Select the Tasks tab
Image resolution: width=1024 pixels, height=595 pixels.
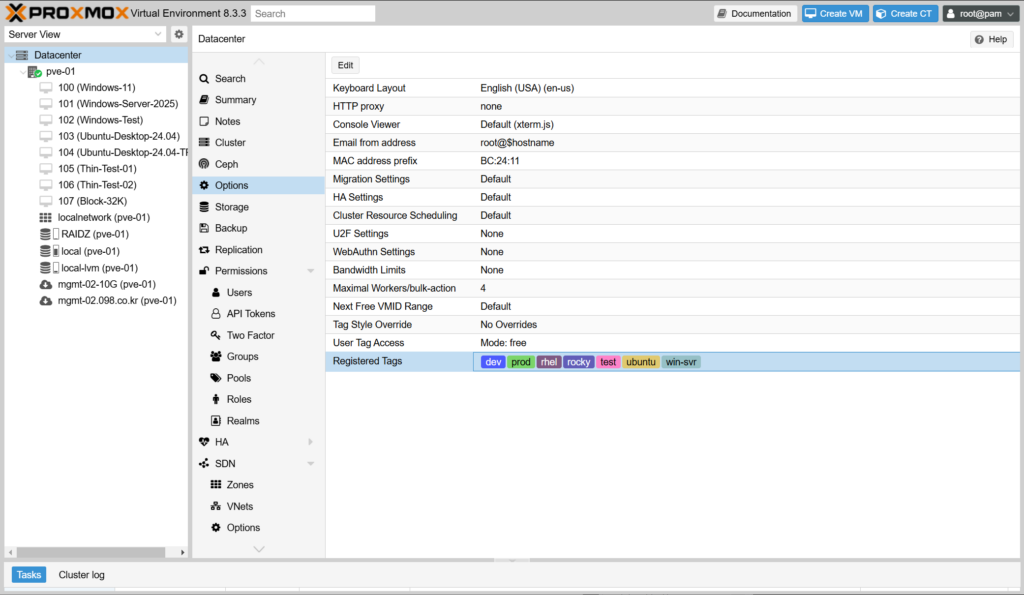point(29,575)
